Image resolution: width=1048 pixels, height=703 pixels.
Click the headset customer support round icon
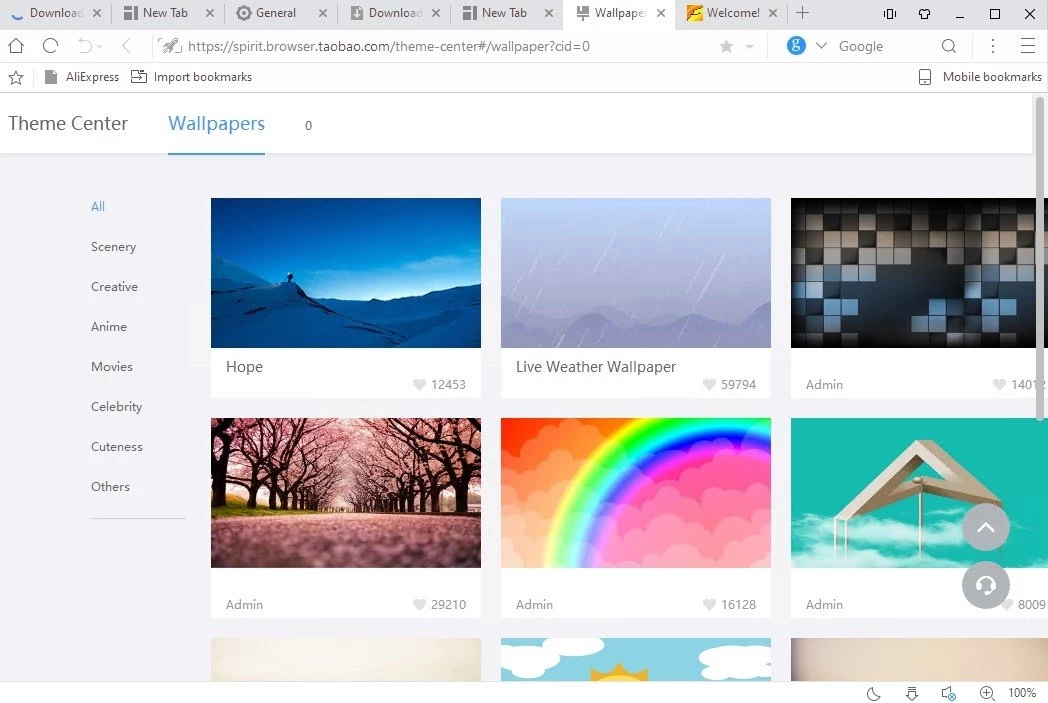pos(985,585)
